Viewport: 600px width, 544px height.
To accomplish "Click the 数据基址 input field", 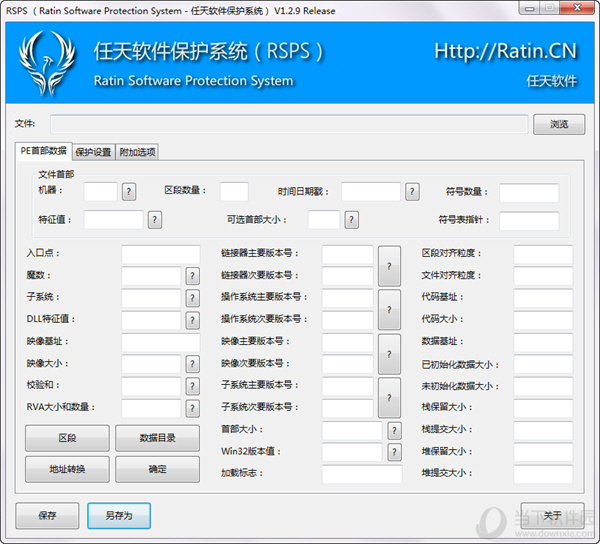I will (x=543, y=342).
